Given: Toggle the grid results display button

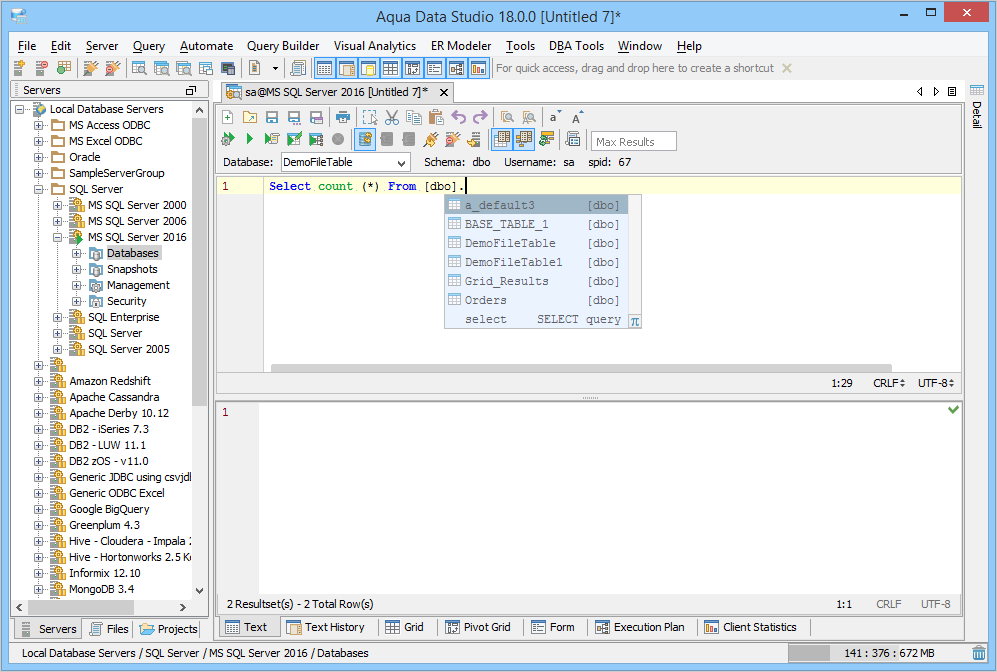Looking at the screenshot, I should tap(502, 139).
